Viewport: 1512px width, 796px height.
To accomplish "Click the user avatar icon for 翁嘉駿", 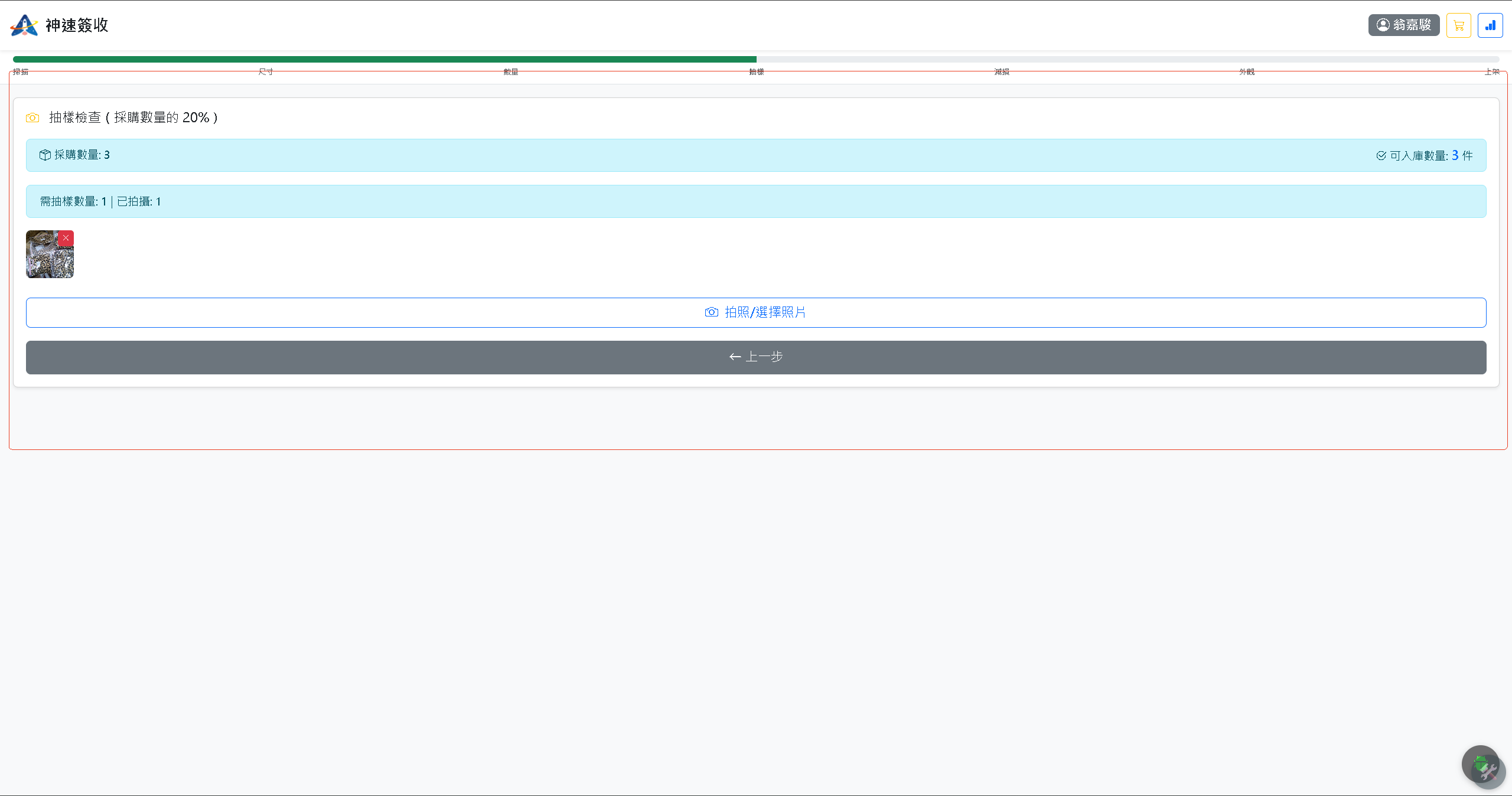I will click(1383, 25).
